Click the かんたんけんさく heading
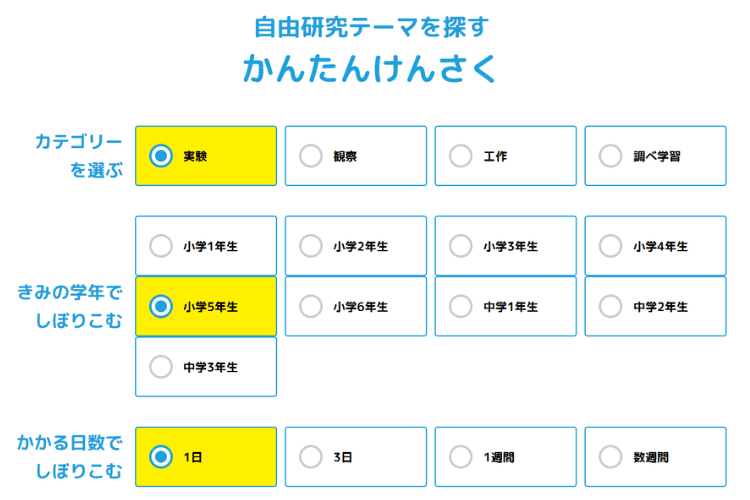The width and height of the screenshot is (750, 500). (x=370, y=70)
